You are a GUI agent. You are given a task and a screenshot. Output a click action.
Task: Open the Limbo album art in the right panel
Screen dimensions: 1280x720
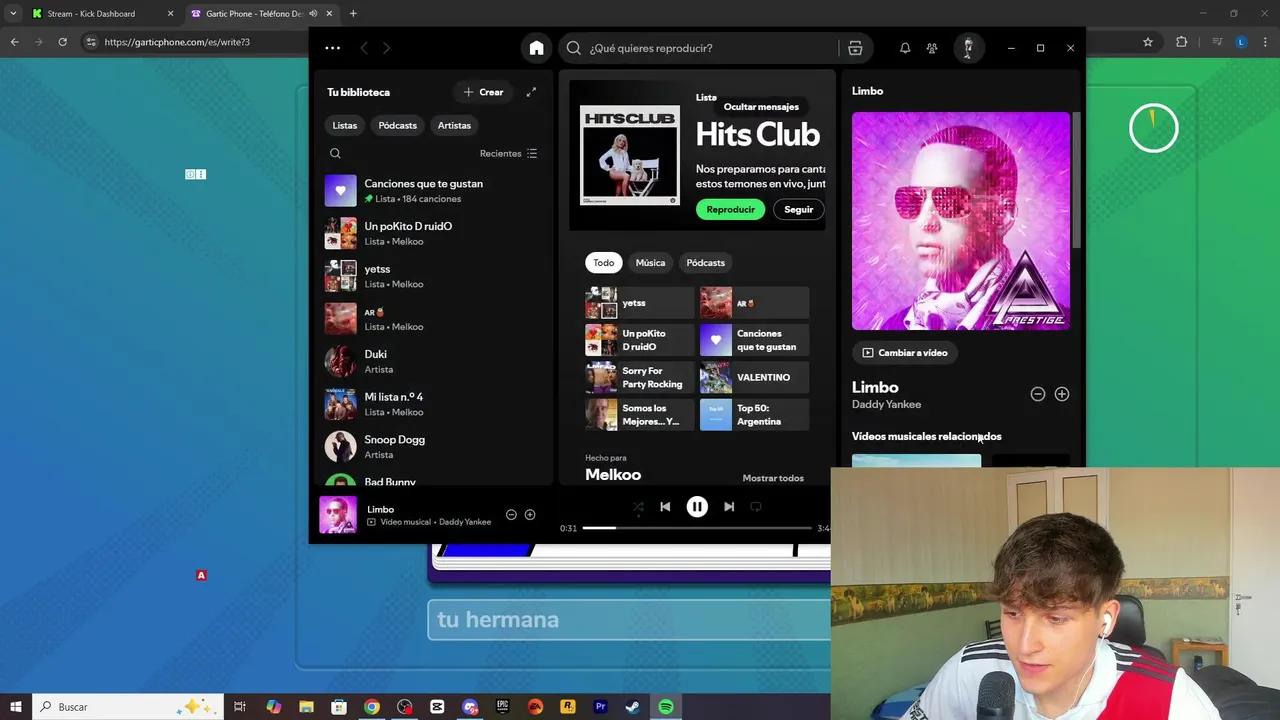click(961, 221)
